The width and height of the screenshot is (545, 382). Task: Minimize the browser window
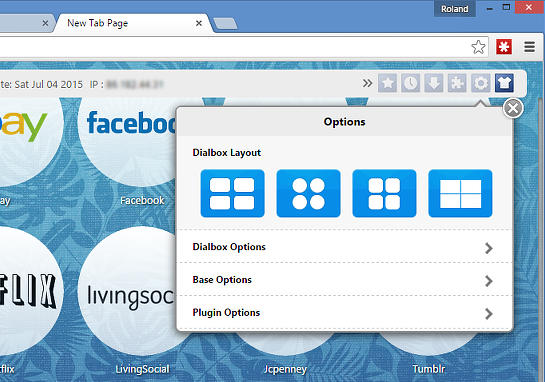point(490,8)
